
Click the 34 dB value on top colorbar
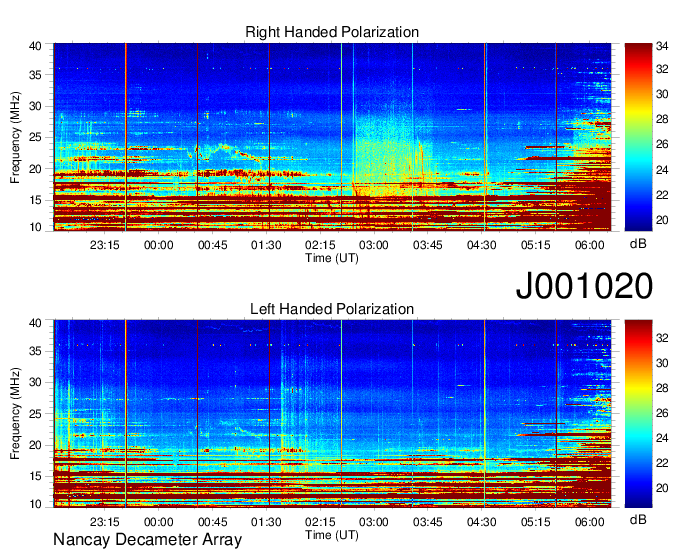tap(662, 46)
